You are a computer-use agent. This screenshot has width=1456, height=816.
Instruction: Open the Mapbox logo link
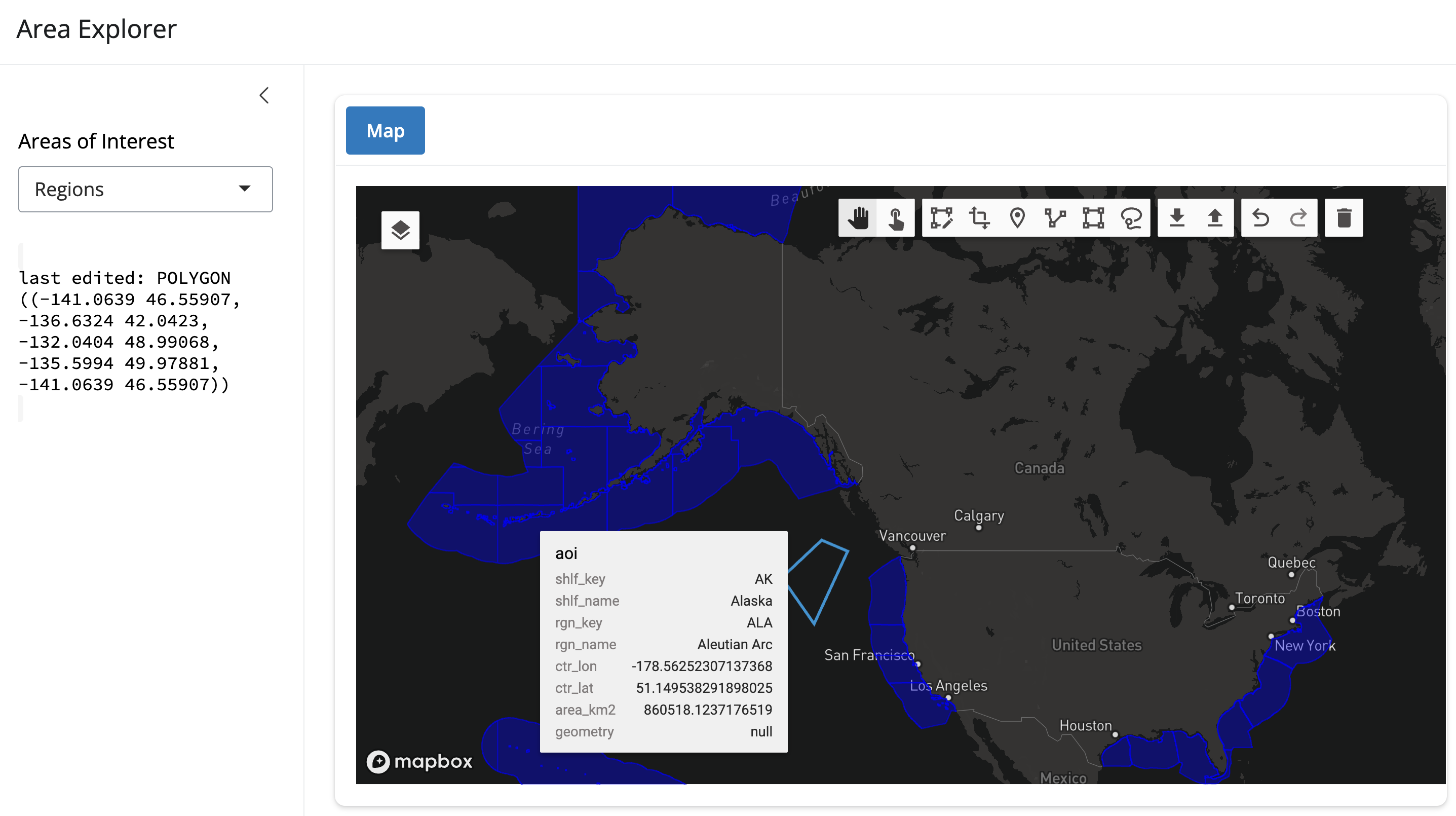419,761
